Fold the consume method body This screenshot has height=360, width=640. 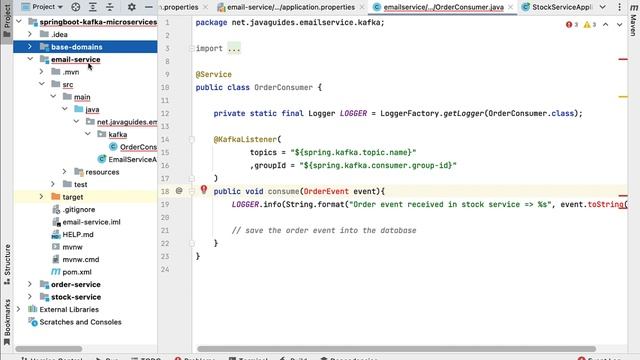[191, 191]
